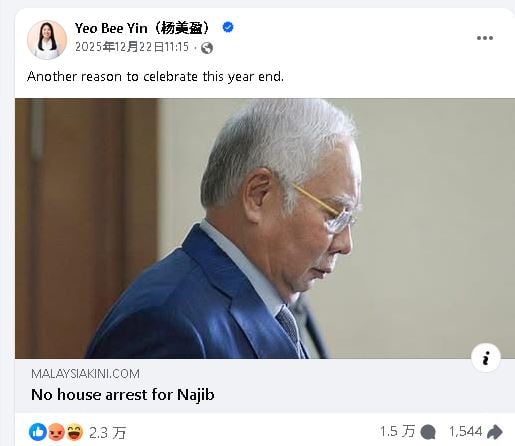515x446 pixels.
Task: Open the comment bubble icon
Action: tap(428, 432)
